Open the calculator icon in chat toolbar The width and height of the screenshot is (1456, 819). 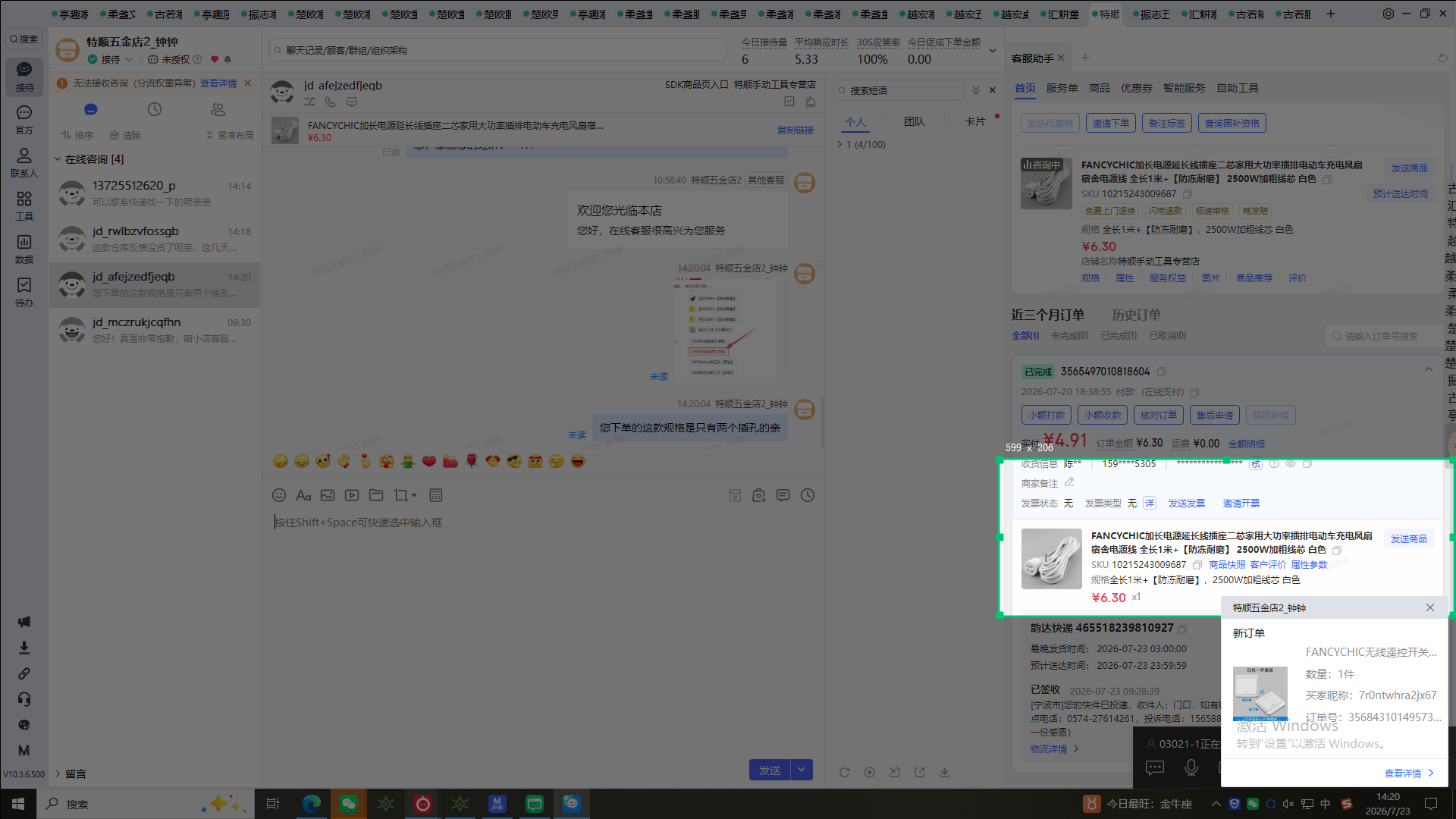tap(436, 495)
